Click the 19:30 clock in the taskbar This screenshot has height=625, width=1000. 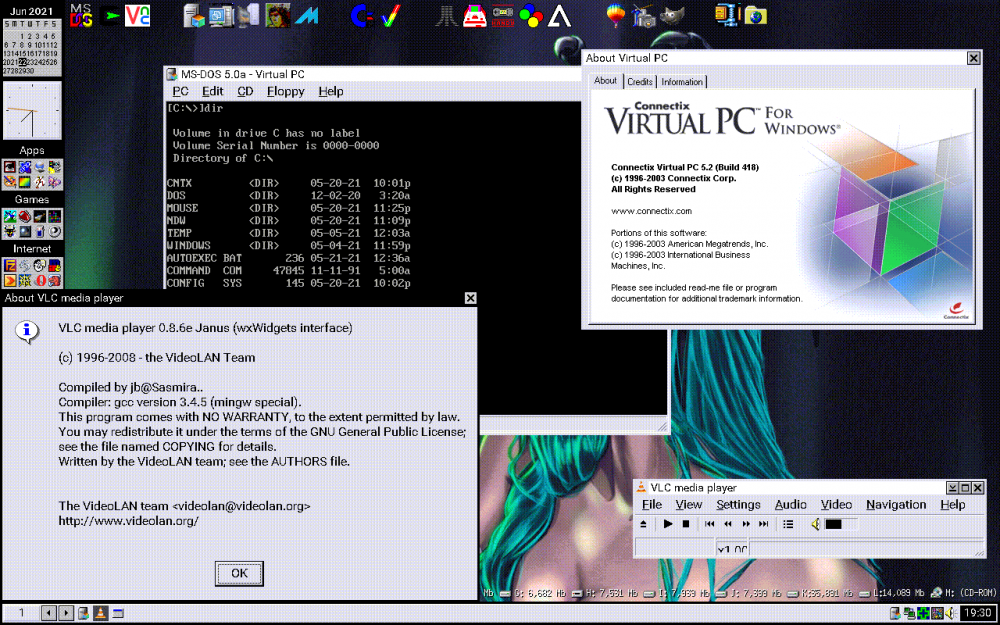click(x=978, y=613)
